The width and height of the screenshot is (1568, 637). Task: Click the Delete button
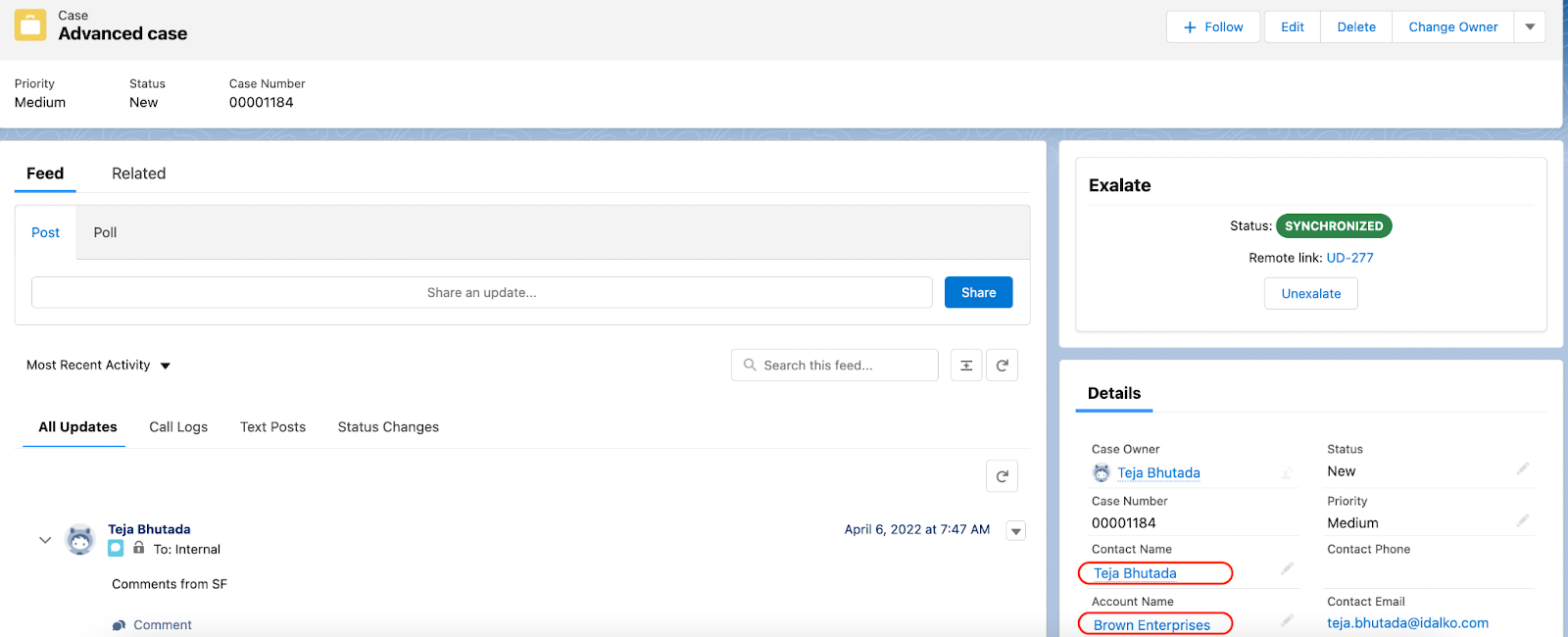1356,26
